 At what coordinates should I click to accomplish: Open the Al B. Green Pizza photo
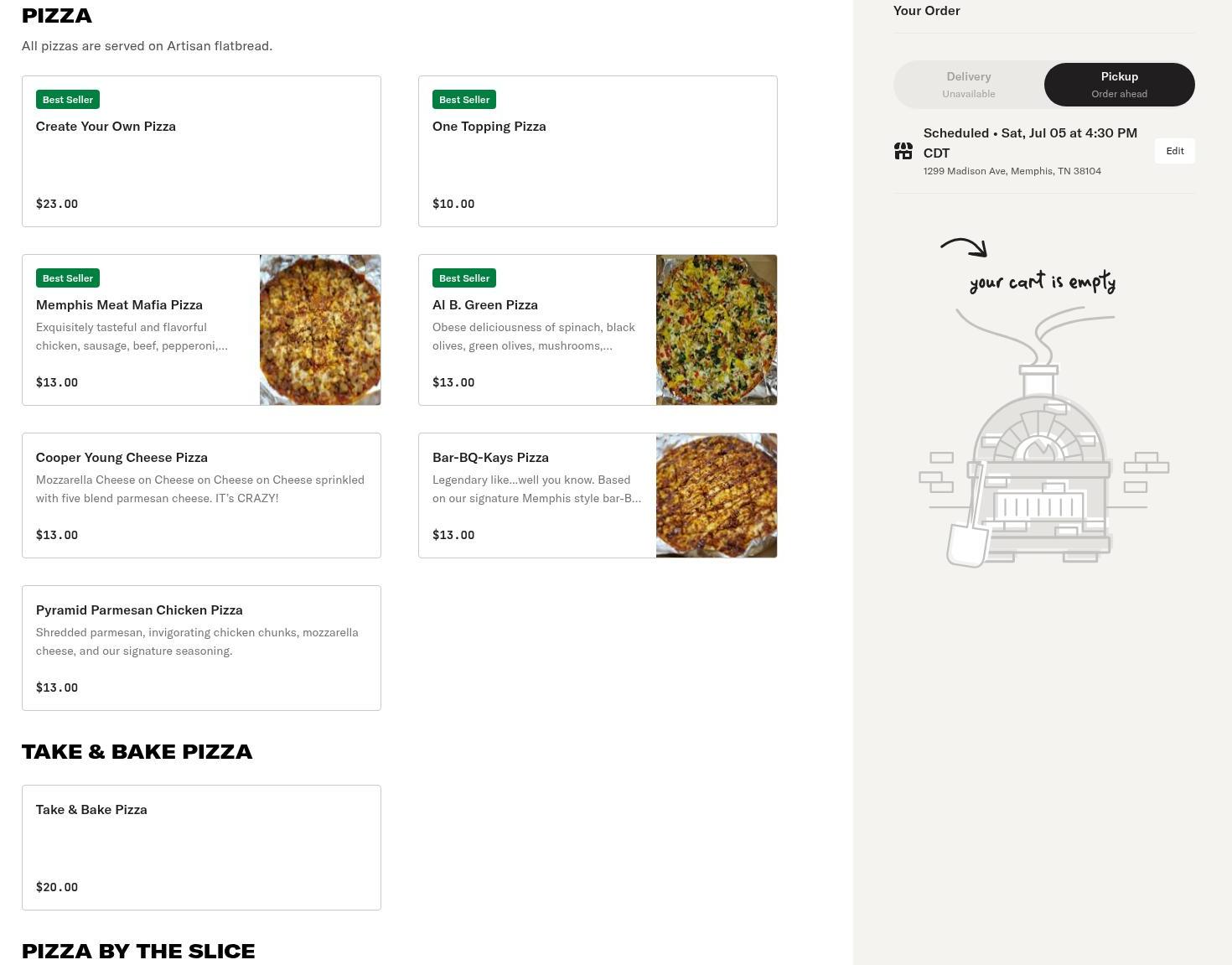pyautogui.click(x=717, y=329)
